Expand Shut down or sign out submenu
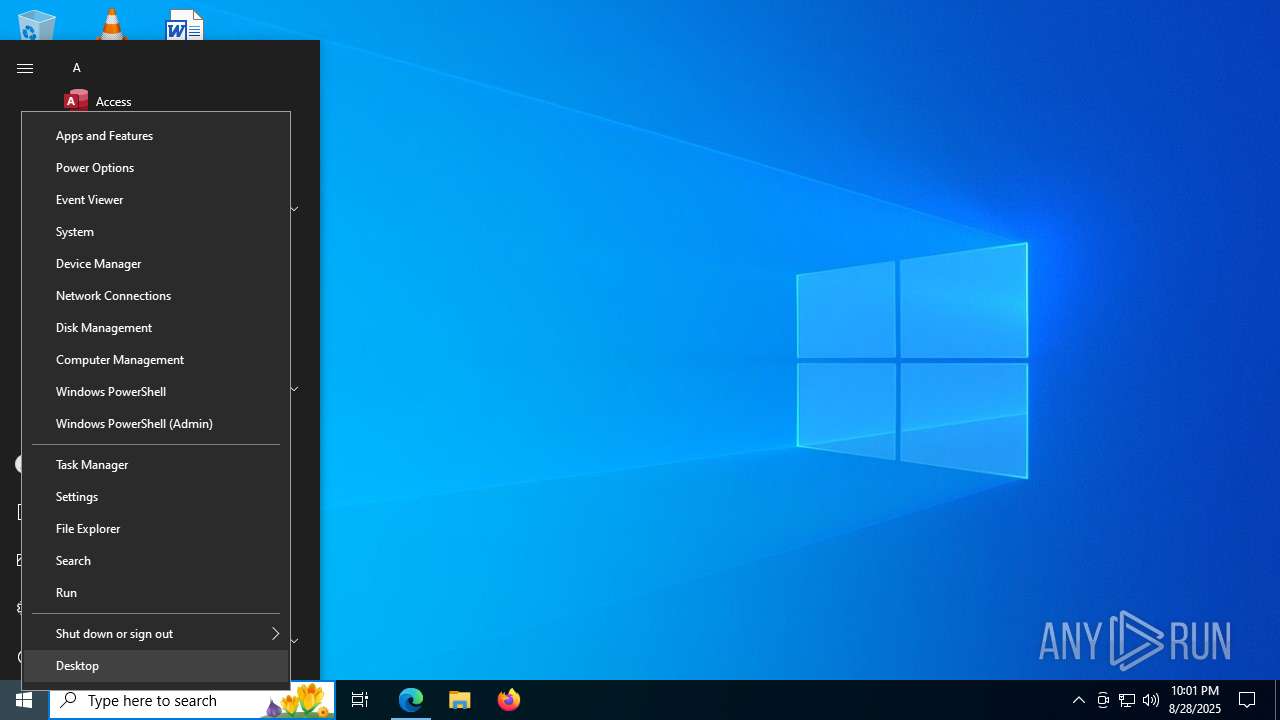Viewport: 1280px width, 720px height. (x=156, y=633)
